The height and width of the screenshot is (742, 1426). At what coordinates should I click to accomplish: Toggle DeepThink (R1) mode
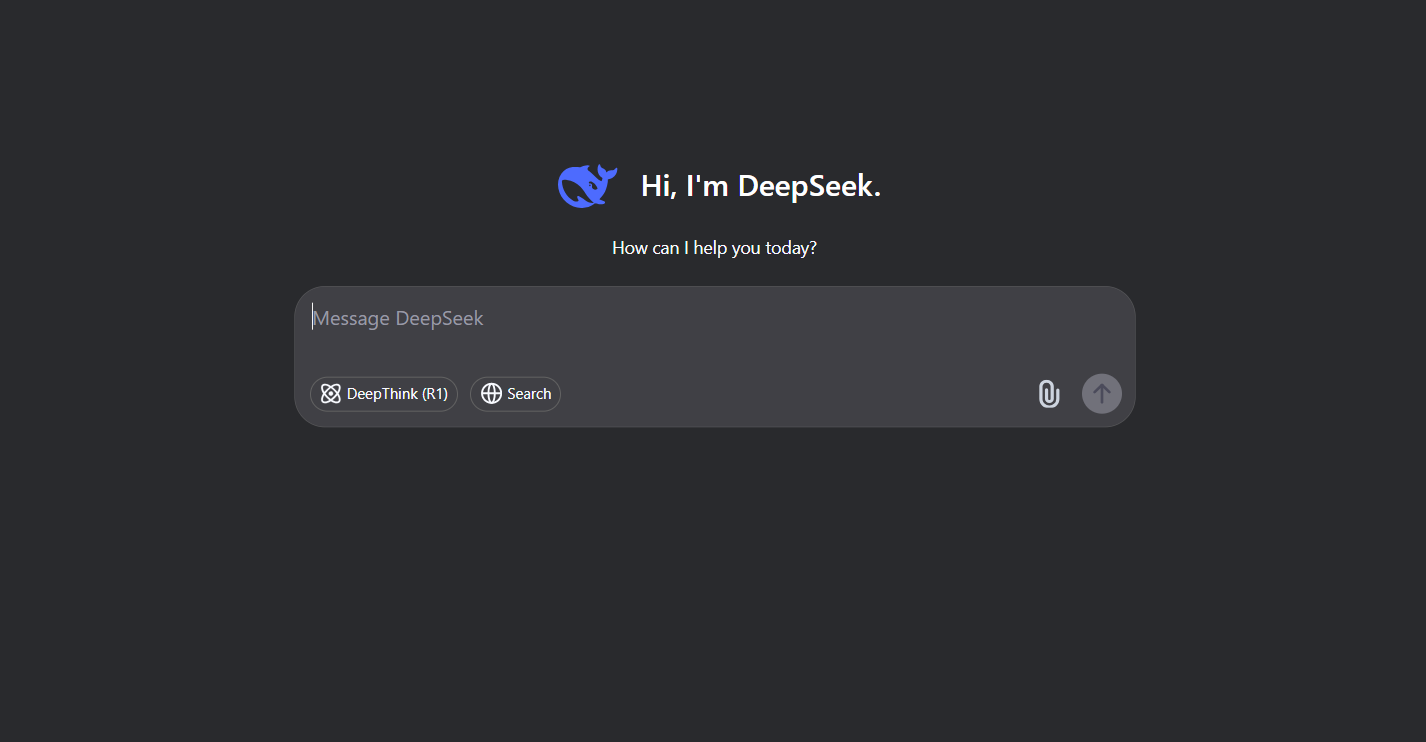tap(384, 394)
